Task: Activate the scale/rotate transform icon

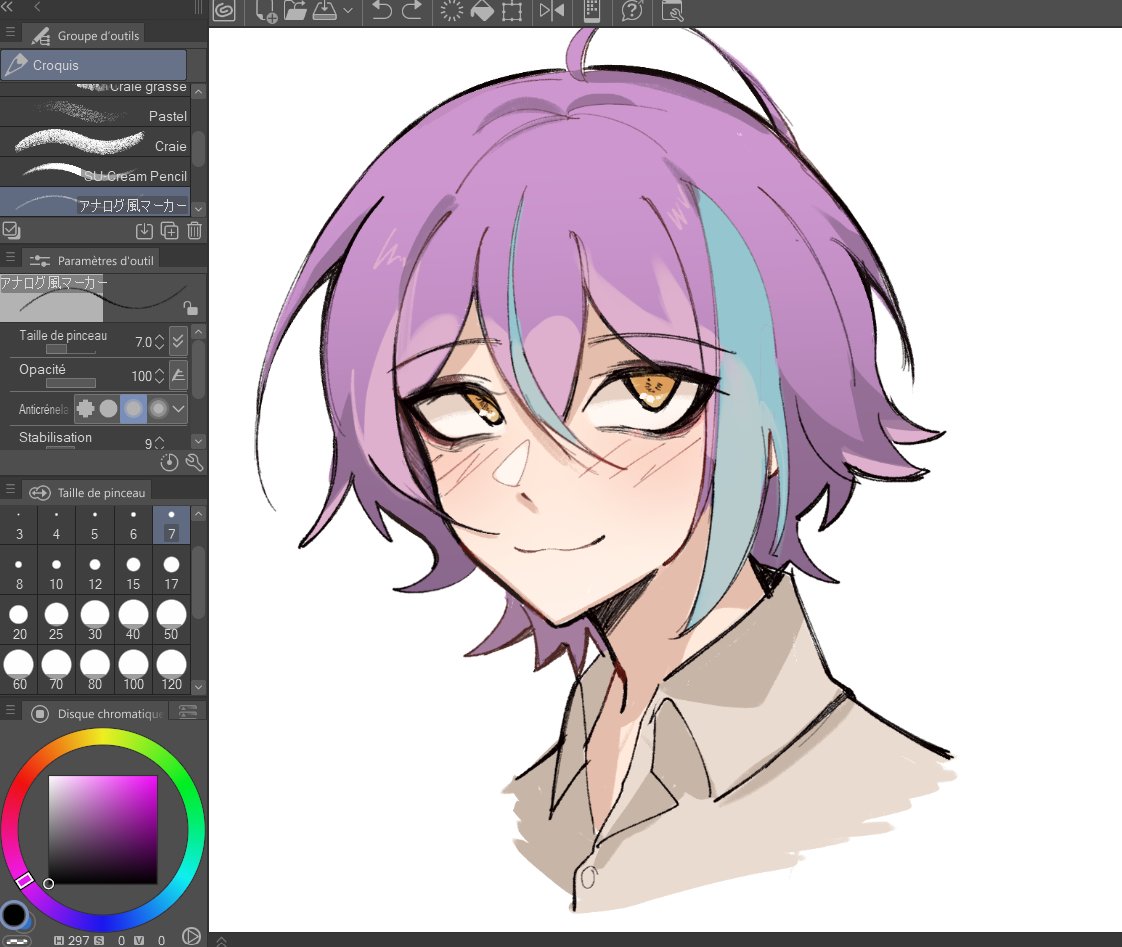Action: coord(512,11)
